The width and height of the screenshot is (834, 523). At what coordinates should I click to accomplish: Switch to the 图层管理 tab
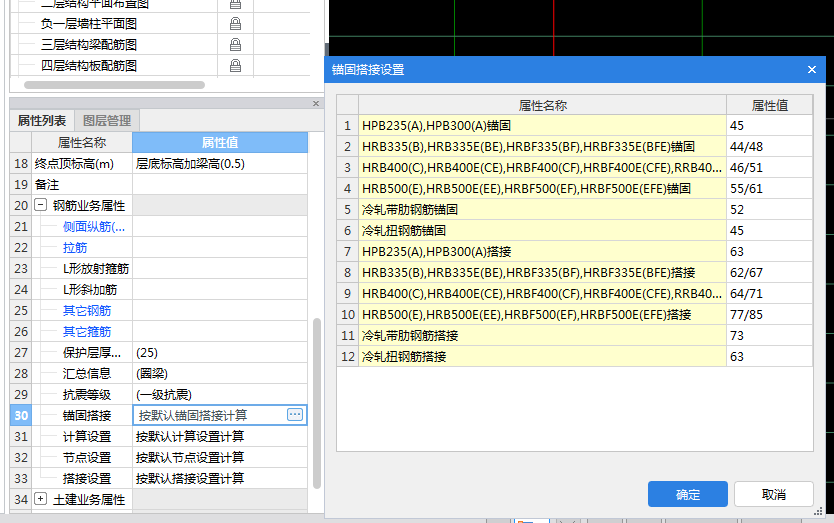point(107,121)
